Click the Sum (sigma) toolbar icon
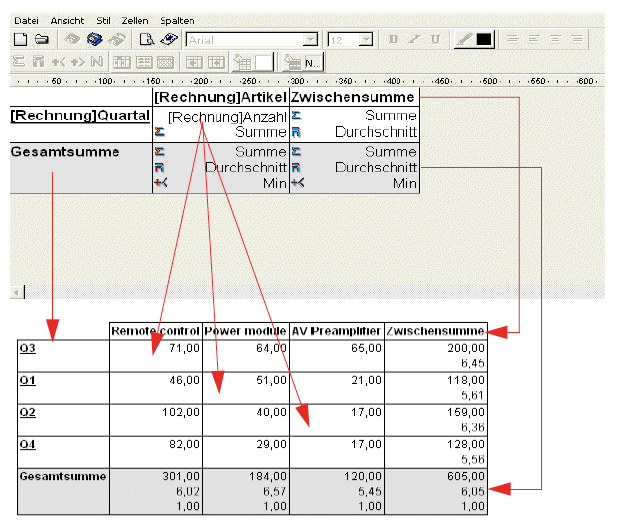The width and height of the screenshot is (628, 526). click(x=19, y=62)
